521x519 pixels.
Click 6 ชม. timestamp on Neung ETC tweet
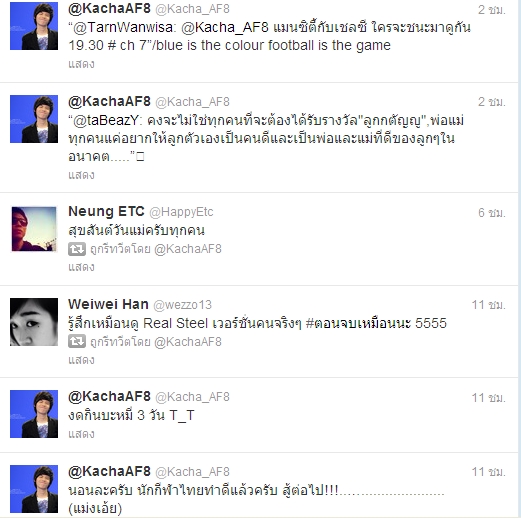coord(492,212)
